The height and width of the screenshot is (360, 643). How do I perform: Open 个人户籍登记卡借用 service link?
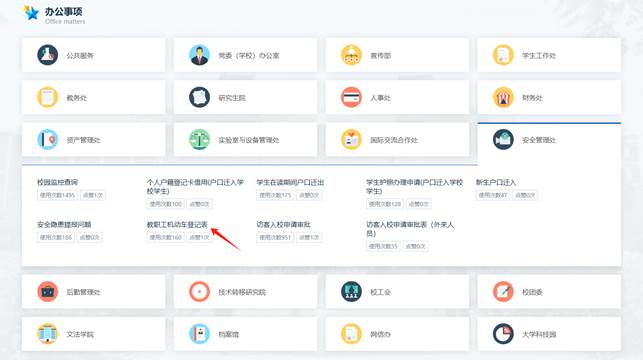click(x=195, y=187)
